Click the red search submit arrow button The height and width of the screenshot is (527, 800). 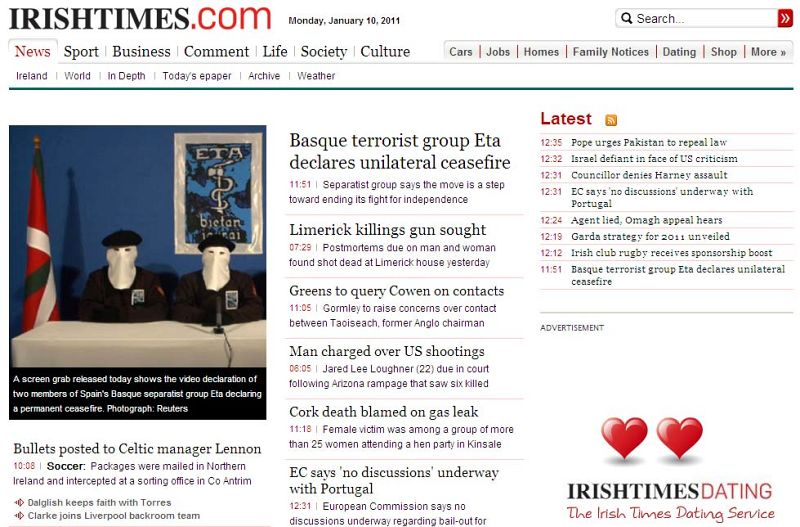(785, 18)
